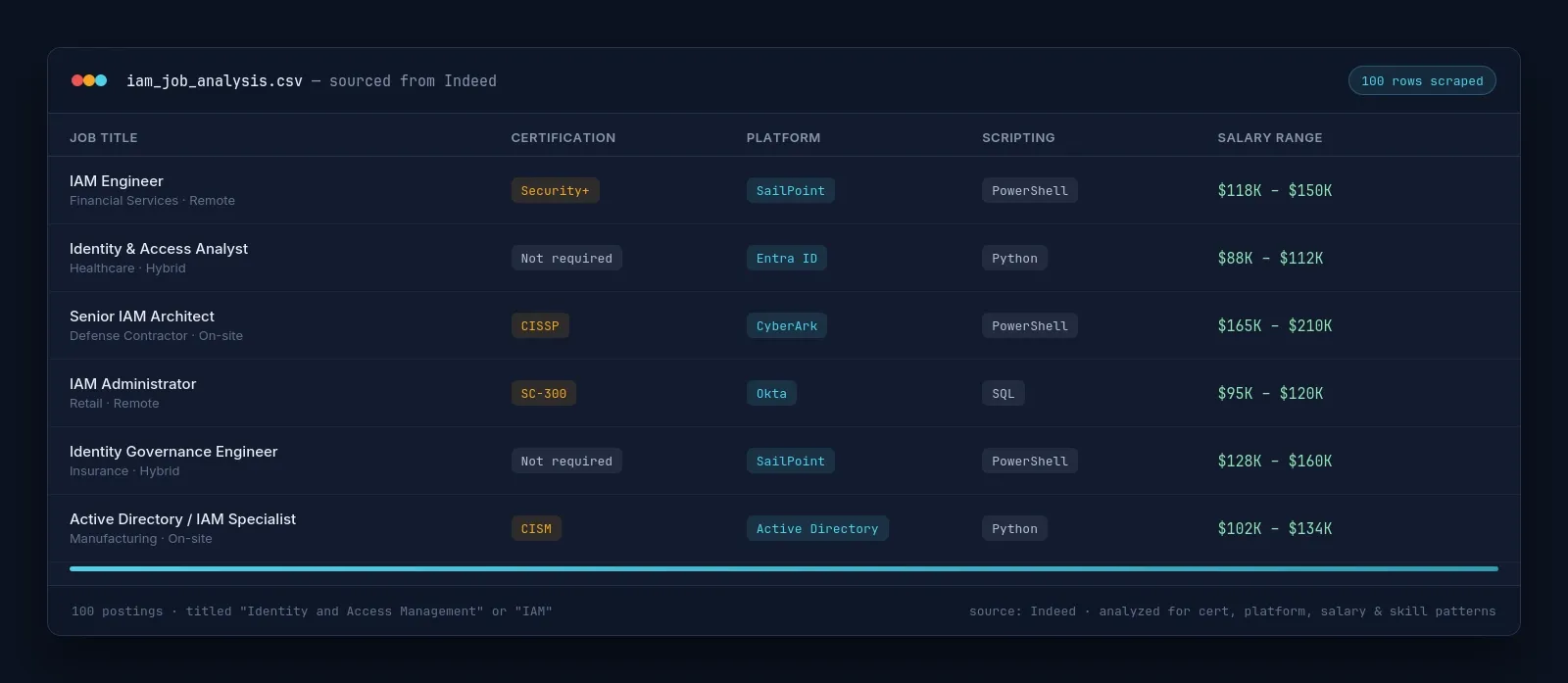Select 'sourced from Indeed' header text
Image resolution: width=1568 pixels, height=683 pixels.
click(x=413, y=81)
